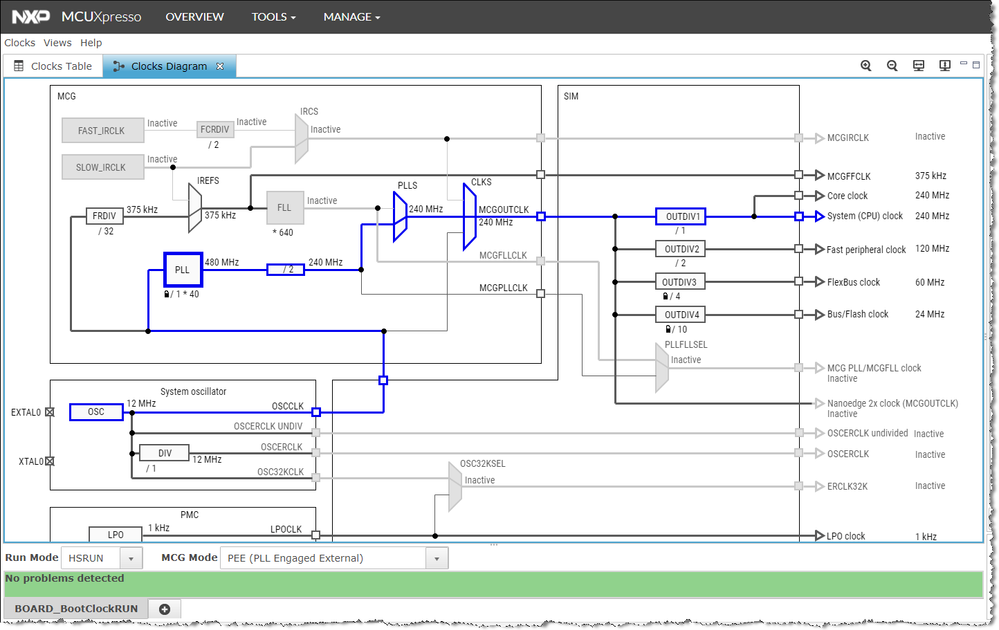
Task: Click the lock icon under OUTDIV3
Action: click(666, 296)
